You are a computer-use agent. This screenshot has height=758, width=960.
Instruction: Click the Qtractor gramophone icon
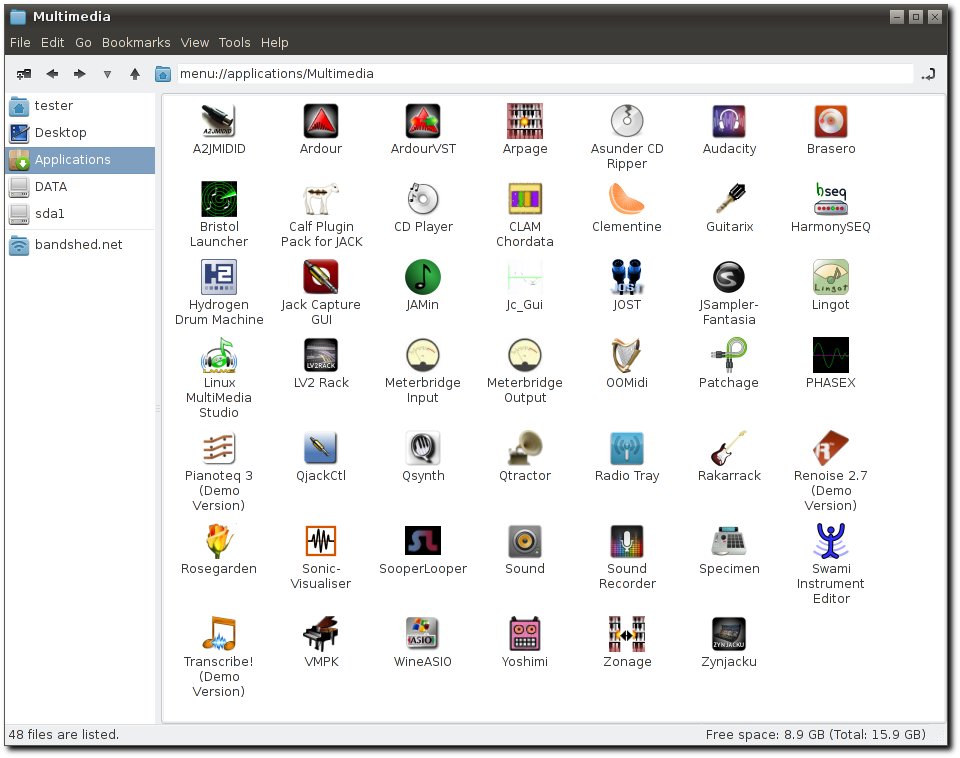[525, 448]
